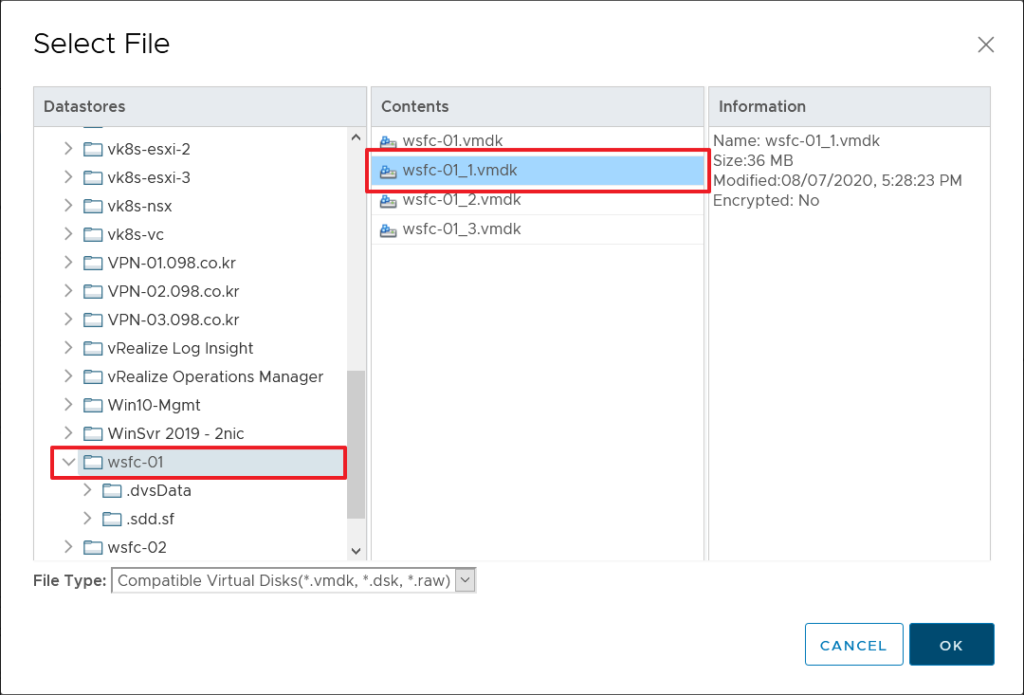Click the datastore scrollbar down arrow
1024x695 pixels.
tap(356, 550)
